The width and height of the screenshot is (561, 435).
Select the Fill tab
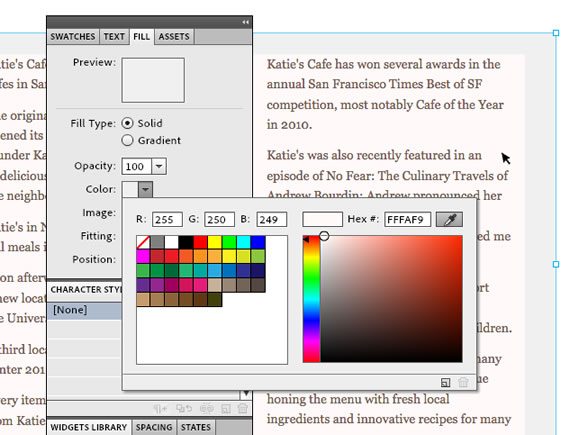(x=142, y=36)
